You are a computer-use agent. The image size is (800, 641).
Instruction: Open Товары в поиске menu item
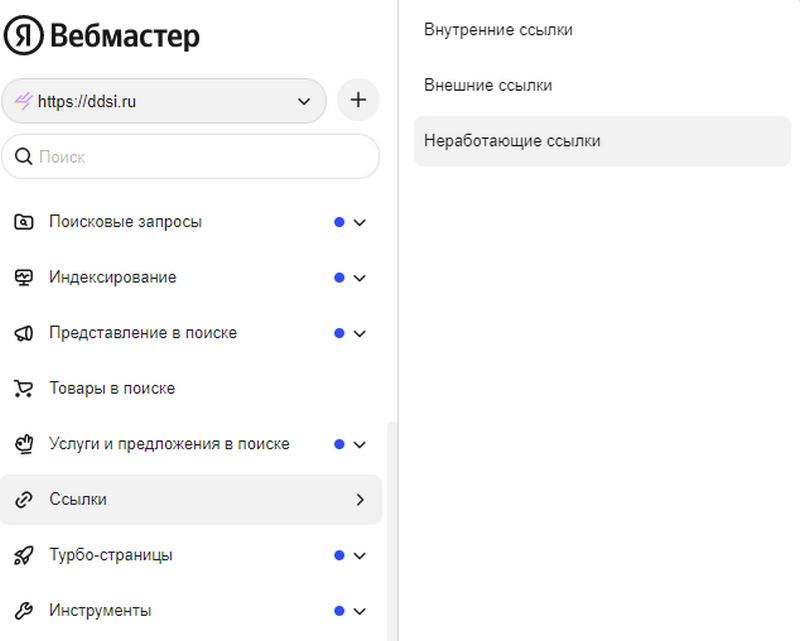(190, 388)
